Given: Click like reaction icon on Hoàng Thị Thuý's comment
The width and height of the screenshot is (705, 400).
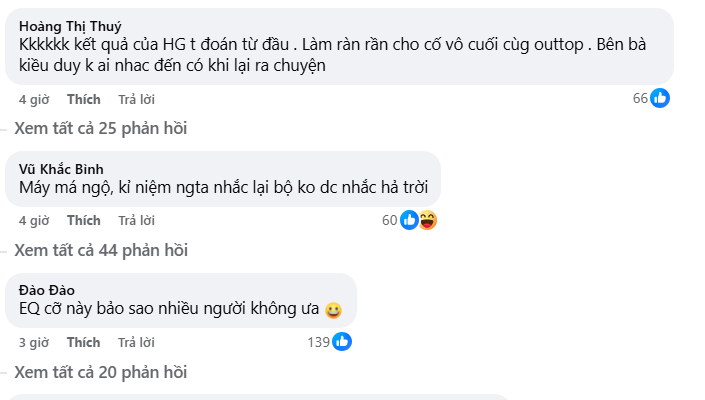Looking at the screenshot, I should (x=660, y=98).
